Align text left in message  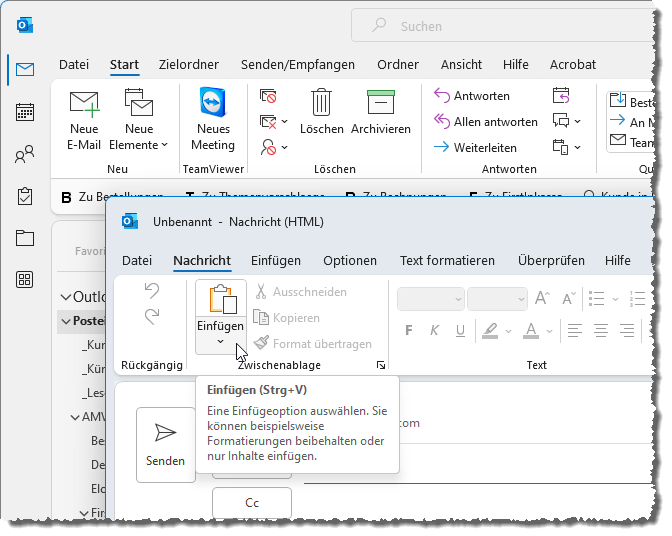(x=575, y=330)
